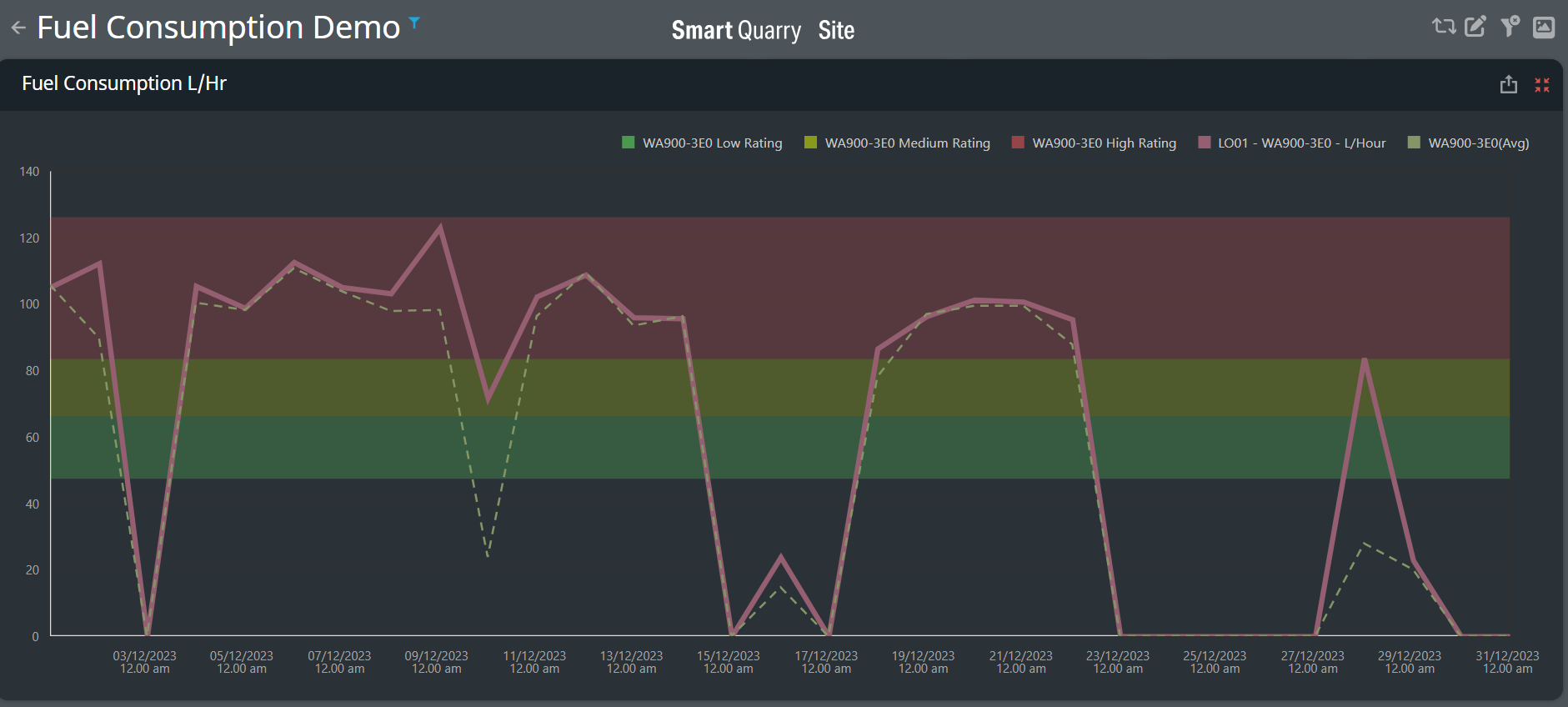Click the y-axis value 60
The width and height of the screenshot is (1568, 707).
coord(33,438)
